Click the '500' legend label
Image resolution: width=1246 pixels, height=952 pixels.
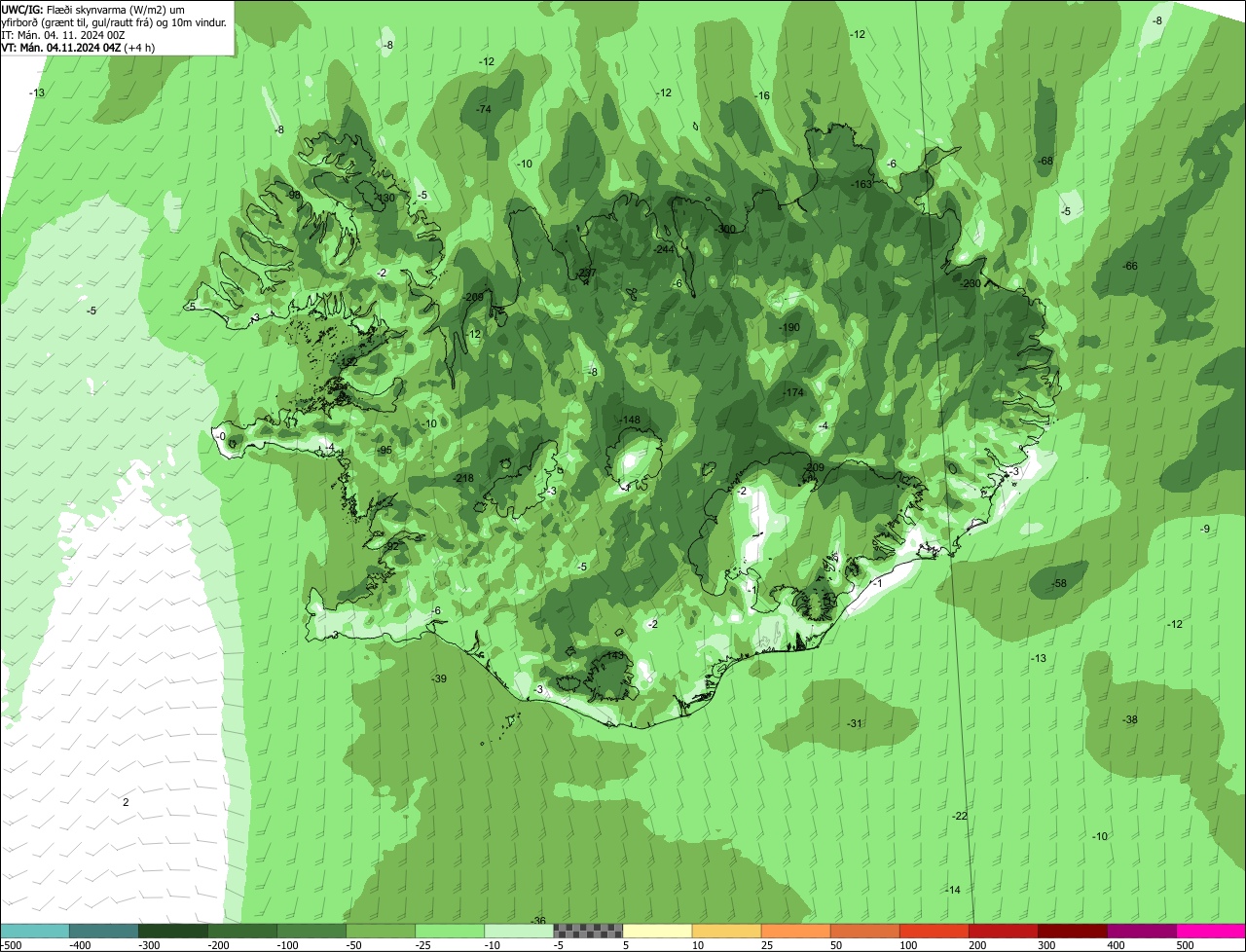(x=1184, y=945)
